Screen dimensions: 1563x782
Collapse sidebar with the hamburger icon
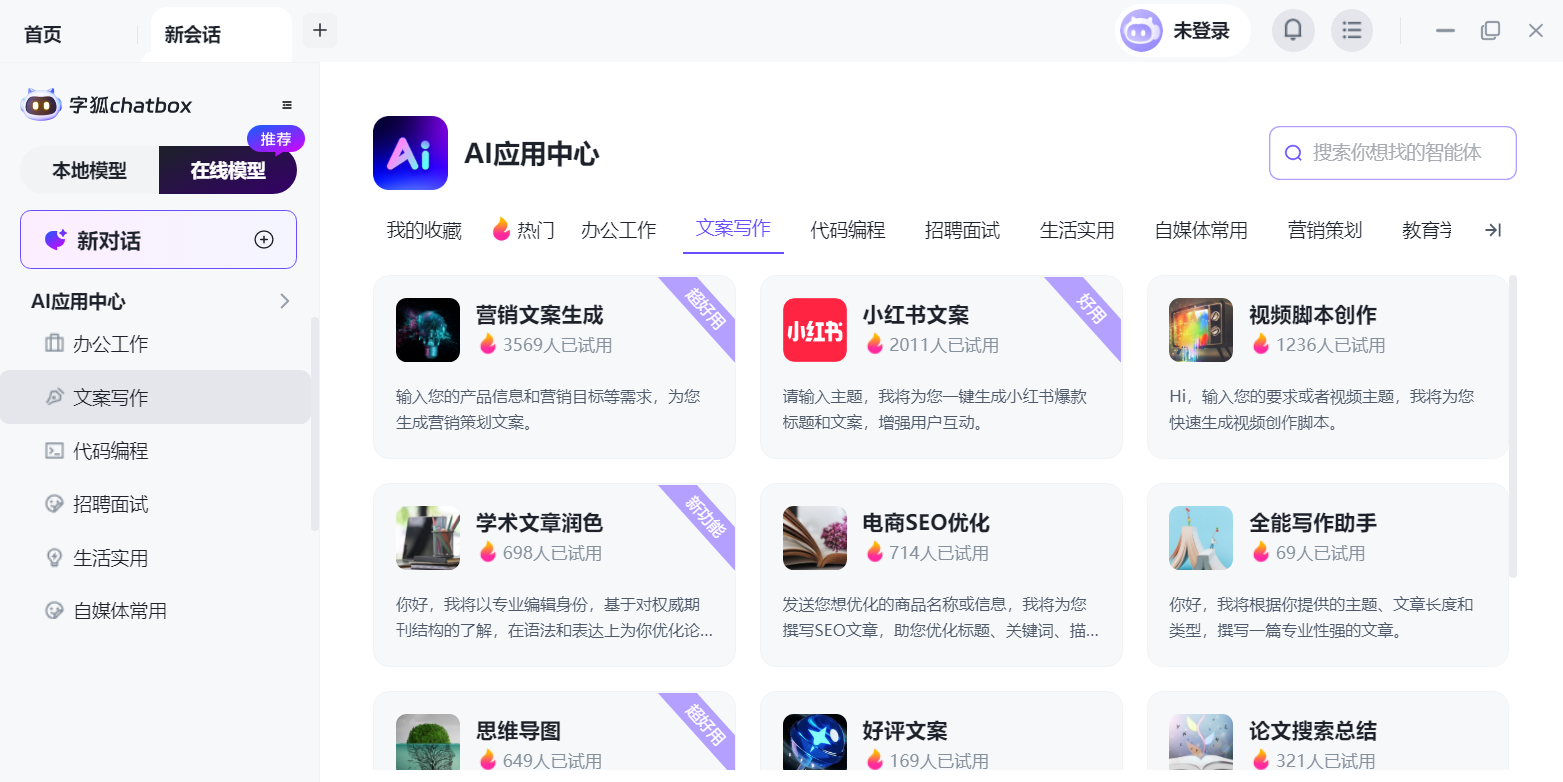pyautogui.click(x=287, y=105)
